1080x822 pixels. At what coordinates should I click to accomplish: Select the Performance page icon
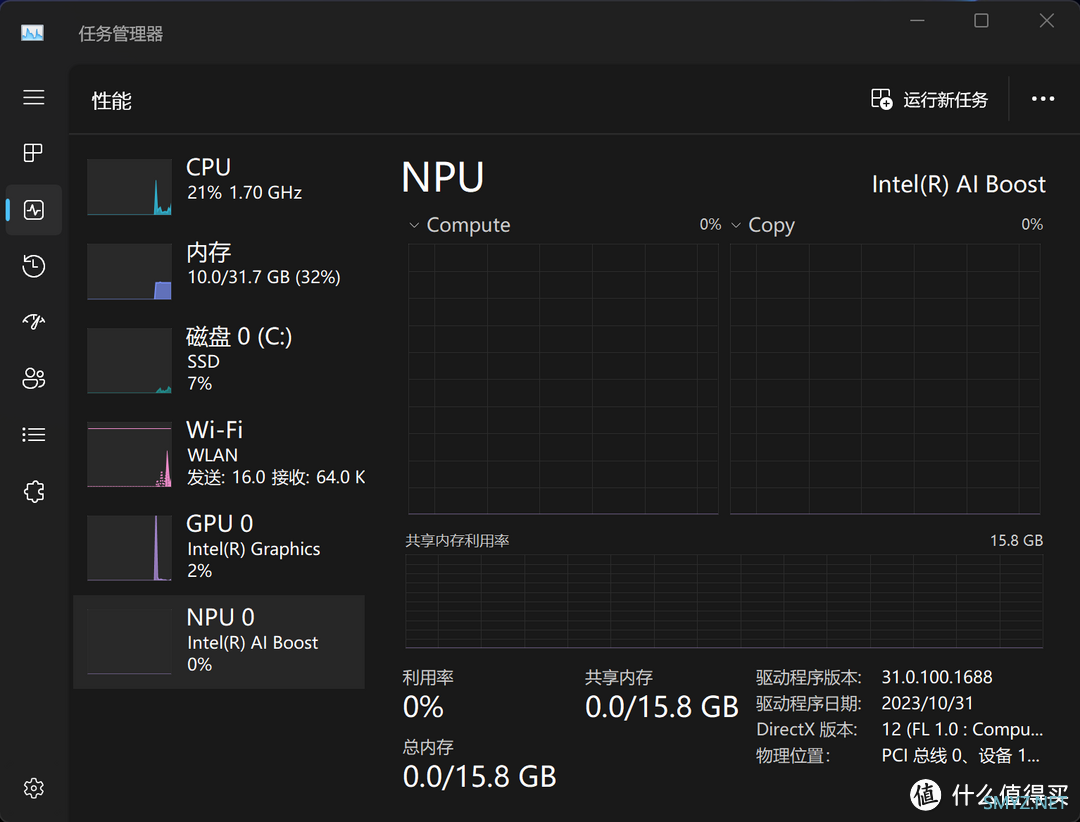point(34,209)
